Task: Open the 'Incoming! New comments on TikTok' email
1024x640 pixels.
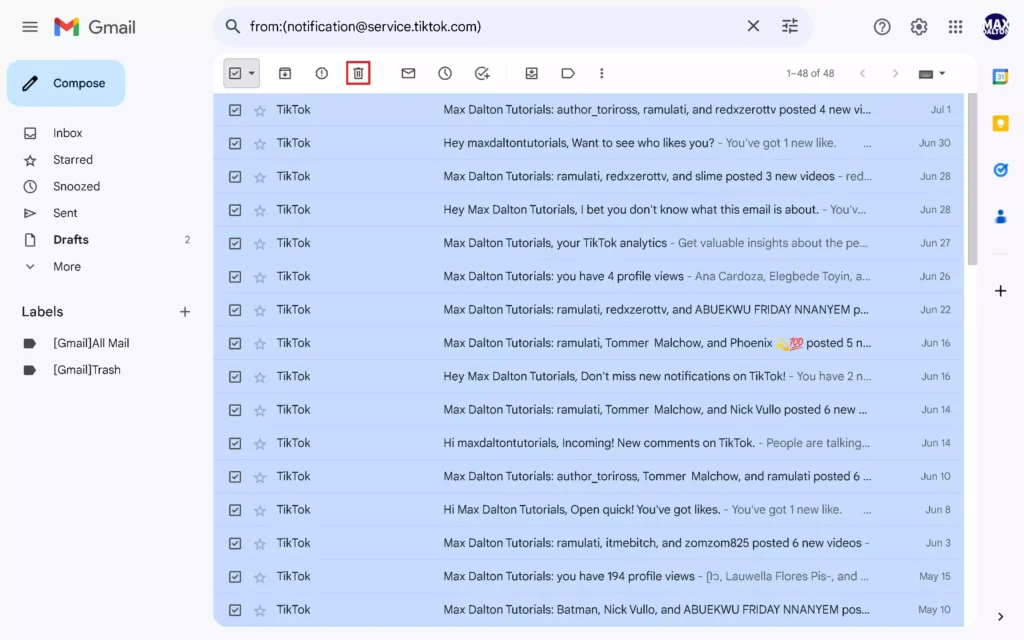Action: click(x=588, y=443)
